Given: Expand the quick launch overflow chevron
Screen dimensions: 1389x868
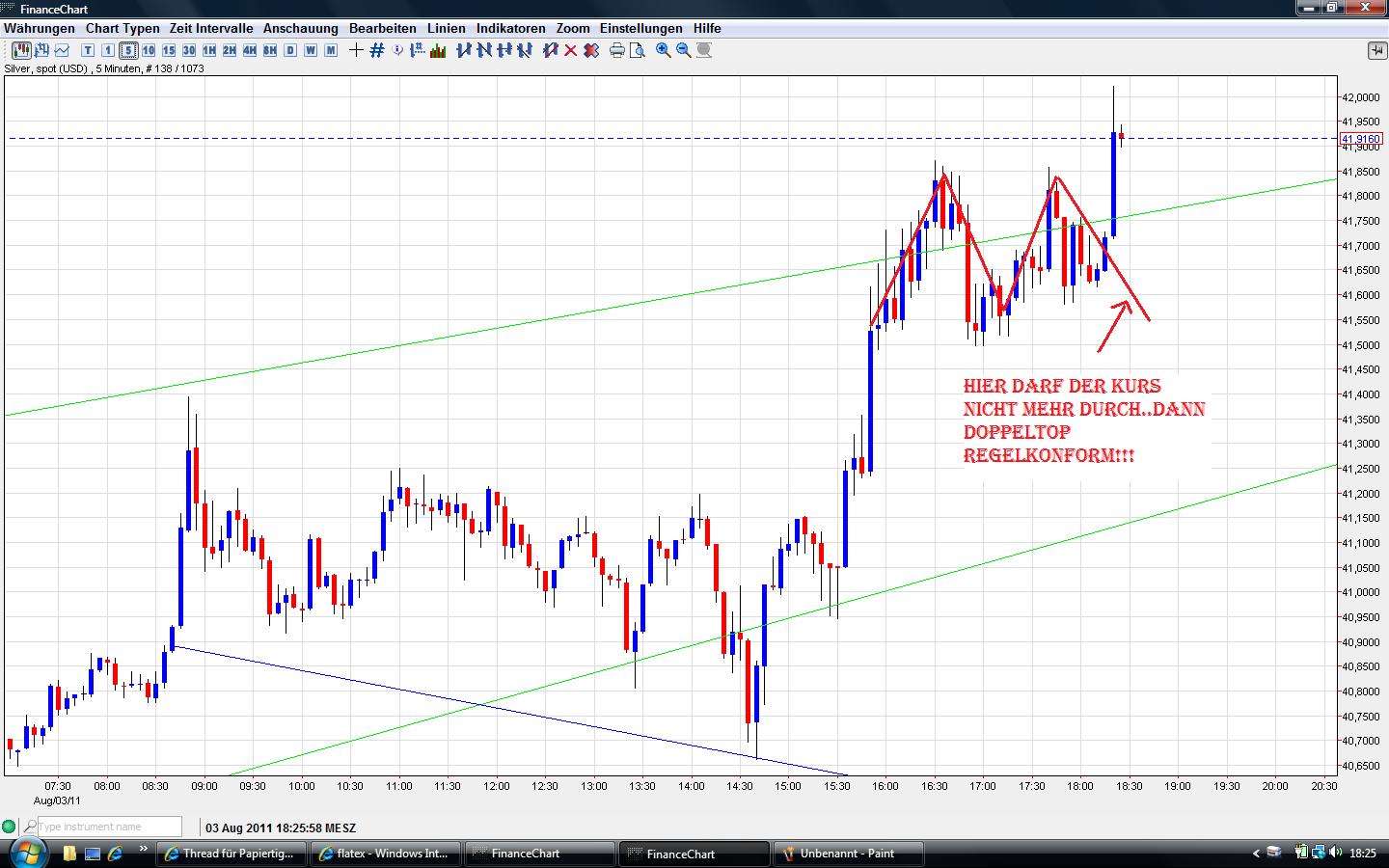Looking at the screenshot, I should (x=144, y=850).
